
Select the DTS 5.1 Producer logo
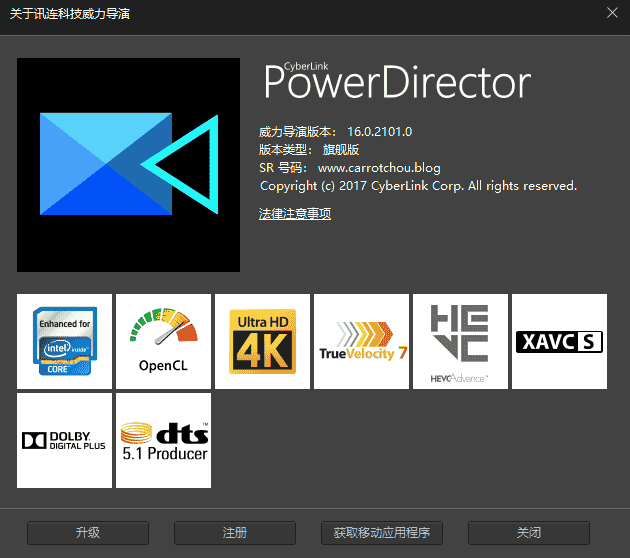163,440
